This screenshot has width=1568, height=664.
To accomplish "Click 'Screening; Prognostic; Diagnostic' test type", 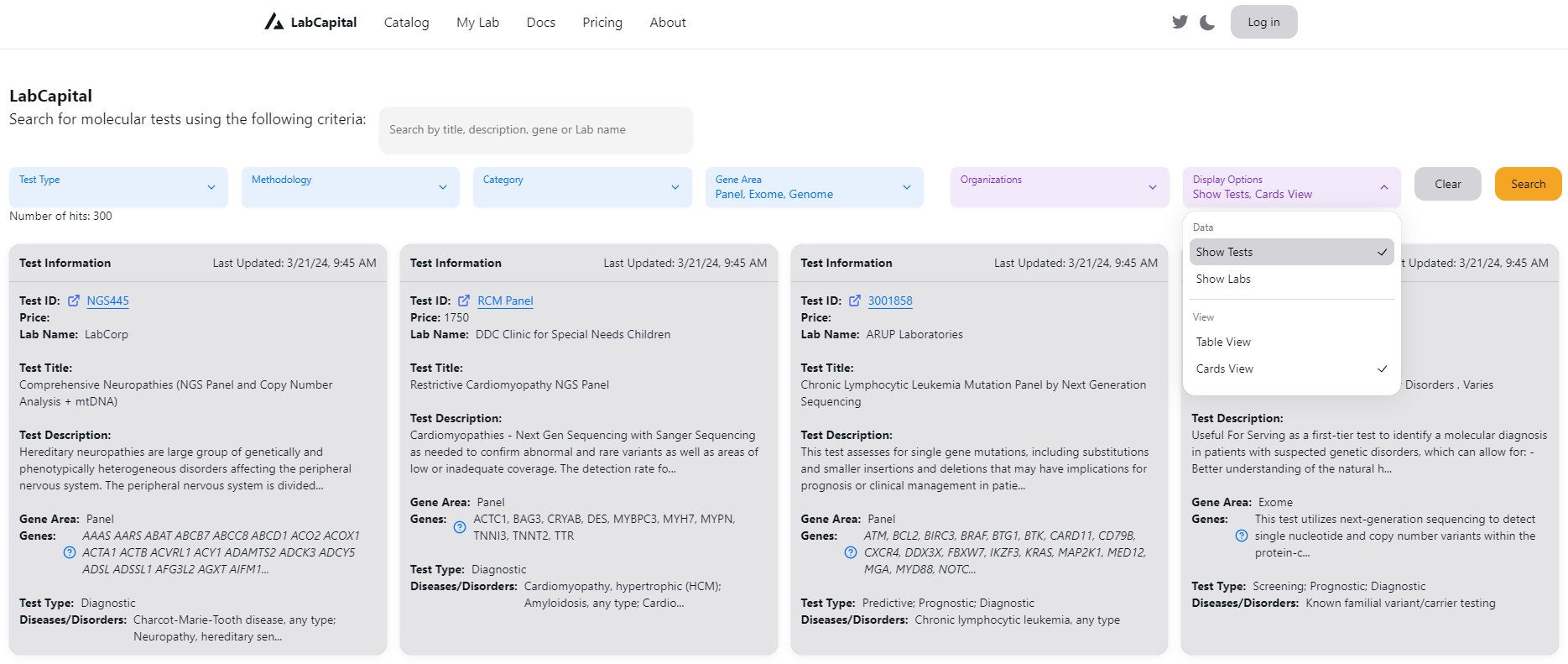I will 1339,586.
